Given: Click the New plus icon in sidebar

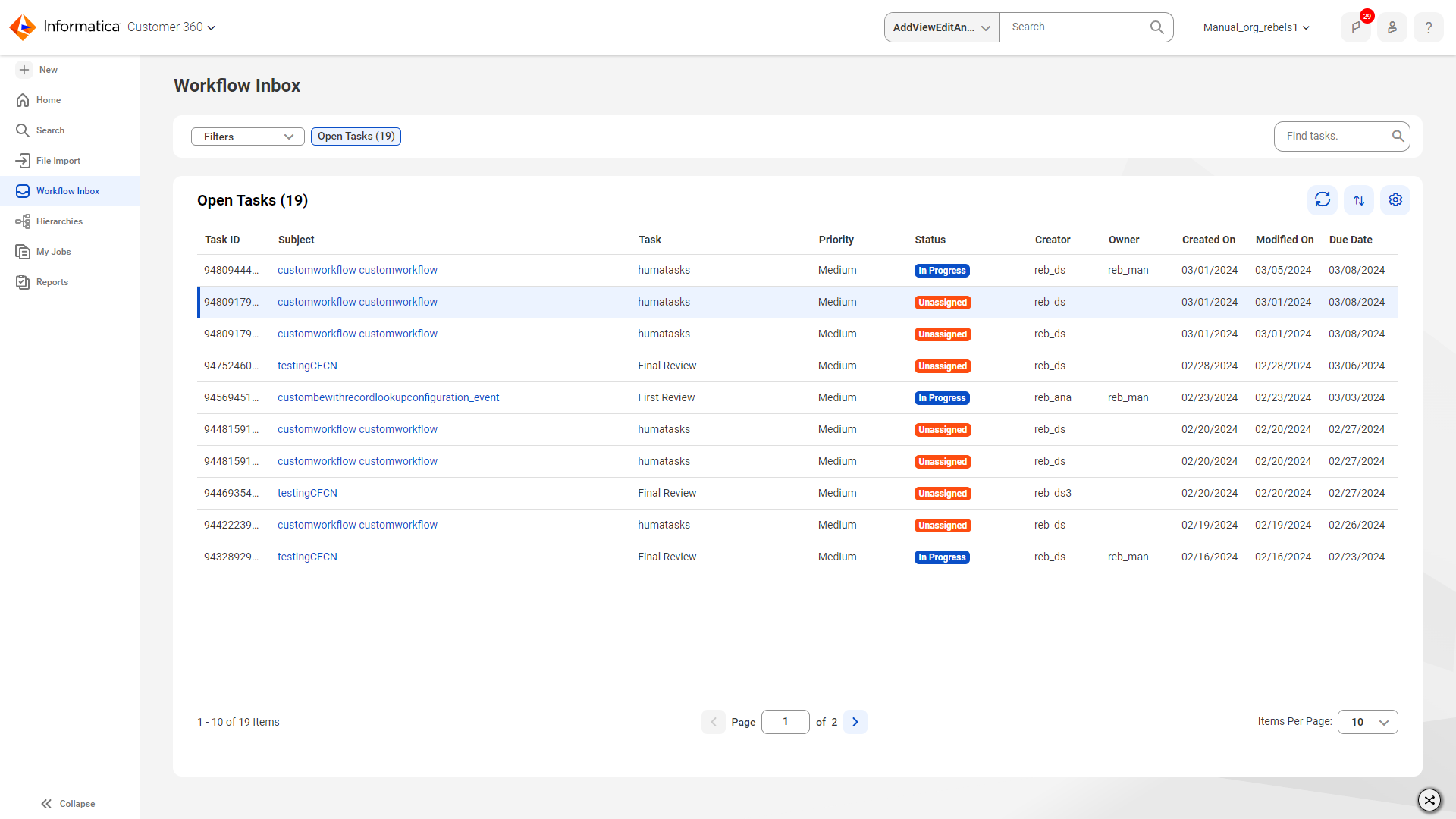Looking at the screenshot, I should pos(24,70).
